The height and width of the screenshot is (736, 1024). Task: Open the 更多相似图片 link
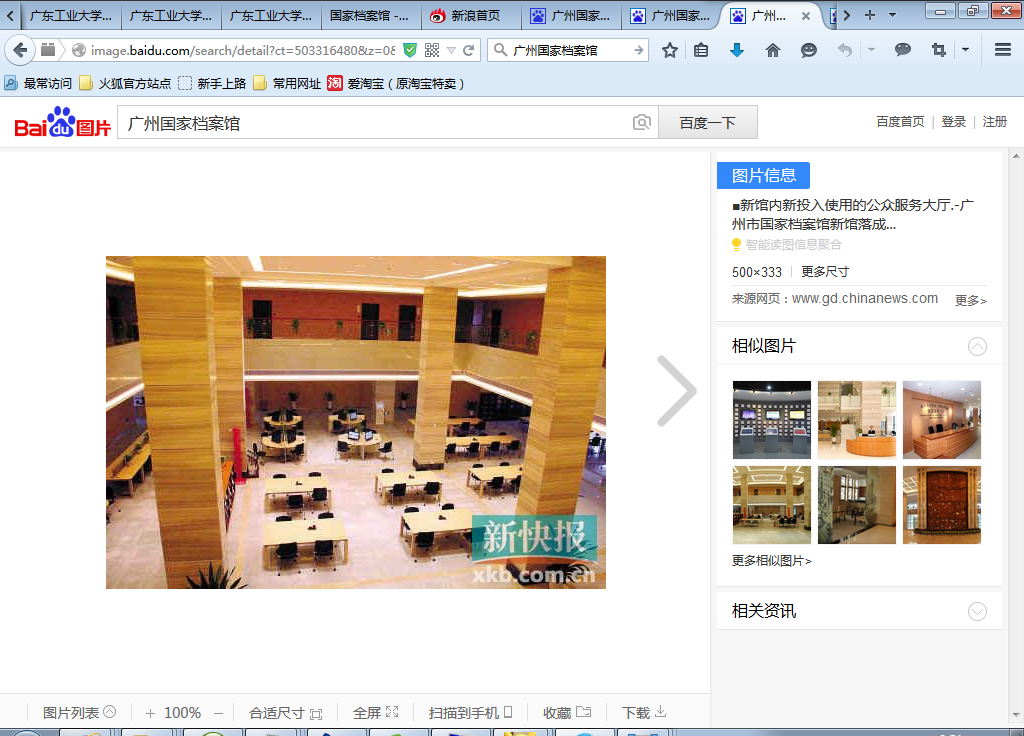[771, 561]
